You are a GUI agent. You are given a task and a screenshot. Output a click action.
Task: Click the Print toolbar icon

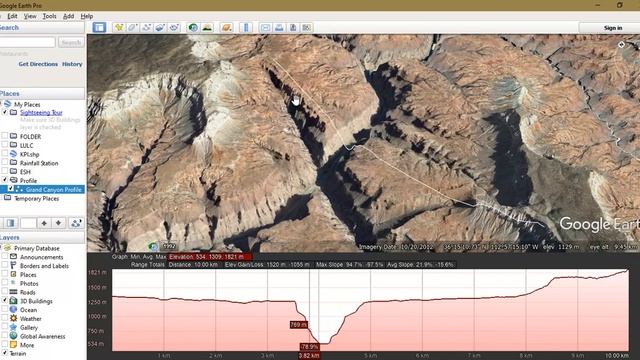(279, 27)
